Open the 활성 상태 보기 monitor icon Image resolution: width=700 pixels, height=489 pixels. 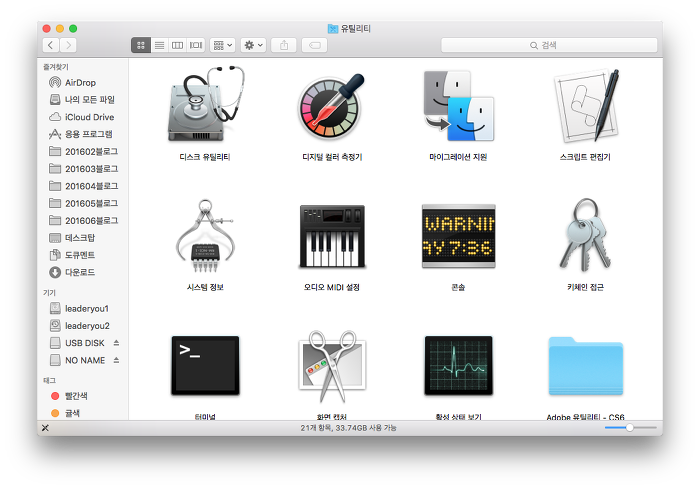[x=458, y=366]
